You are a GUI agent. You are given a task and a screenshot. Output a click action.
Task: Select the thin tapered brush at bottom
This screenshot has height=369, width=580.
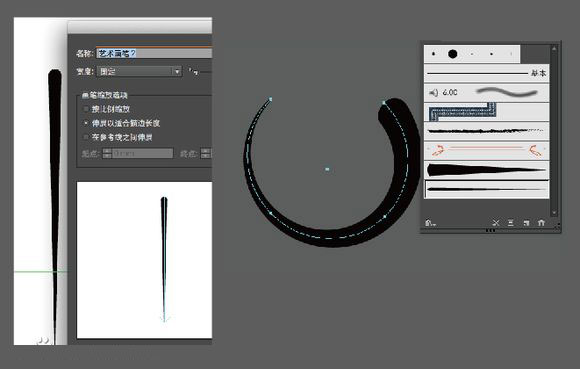click(486, 189)
